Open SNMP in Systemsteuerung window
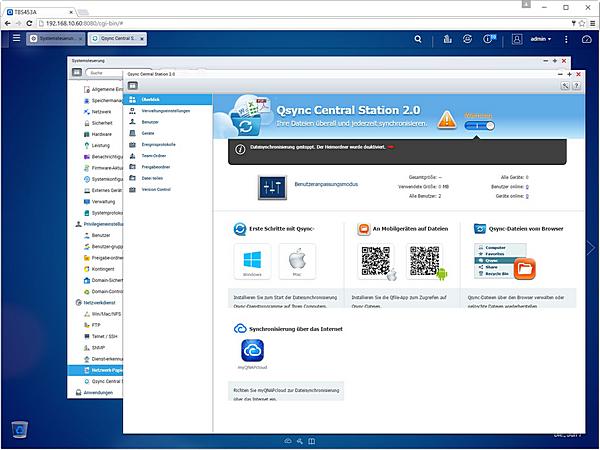 point(98,348)
